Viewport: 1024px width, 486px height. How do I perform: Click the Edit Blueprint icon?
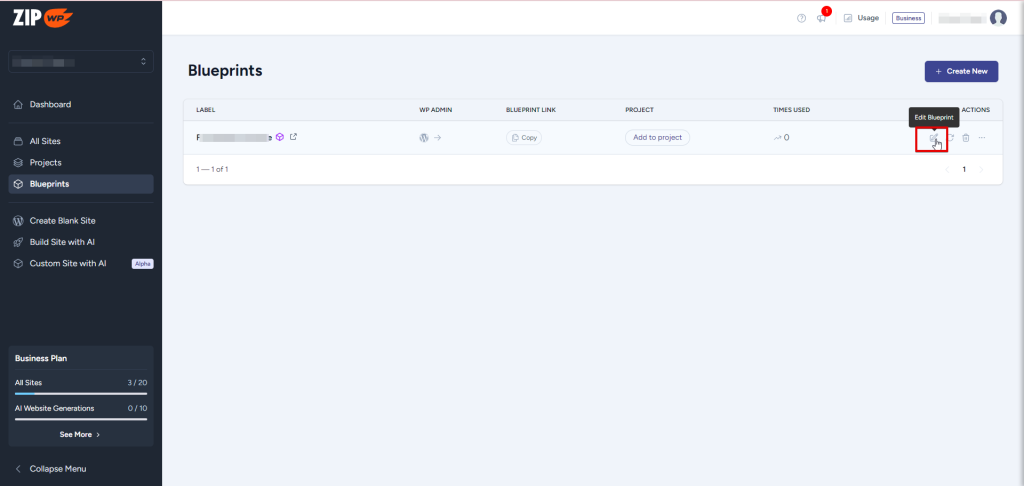[932, 138]
